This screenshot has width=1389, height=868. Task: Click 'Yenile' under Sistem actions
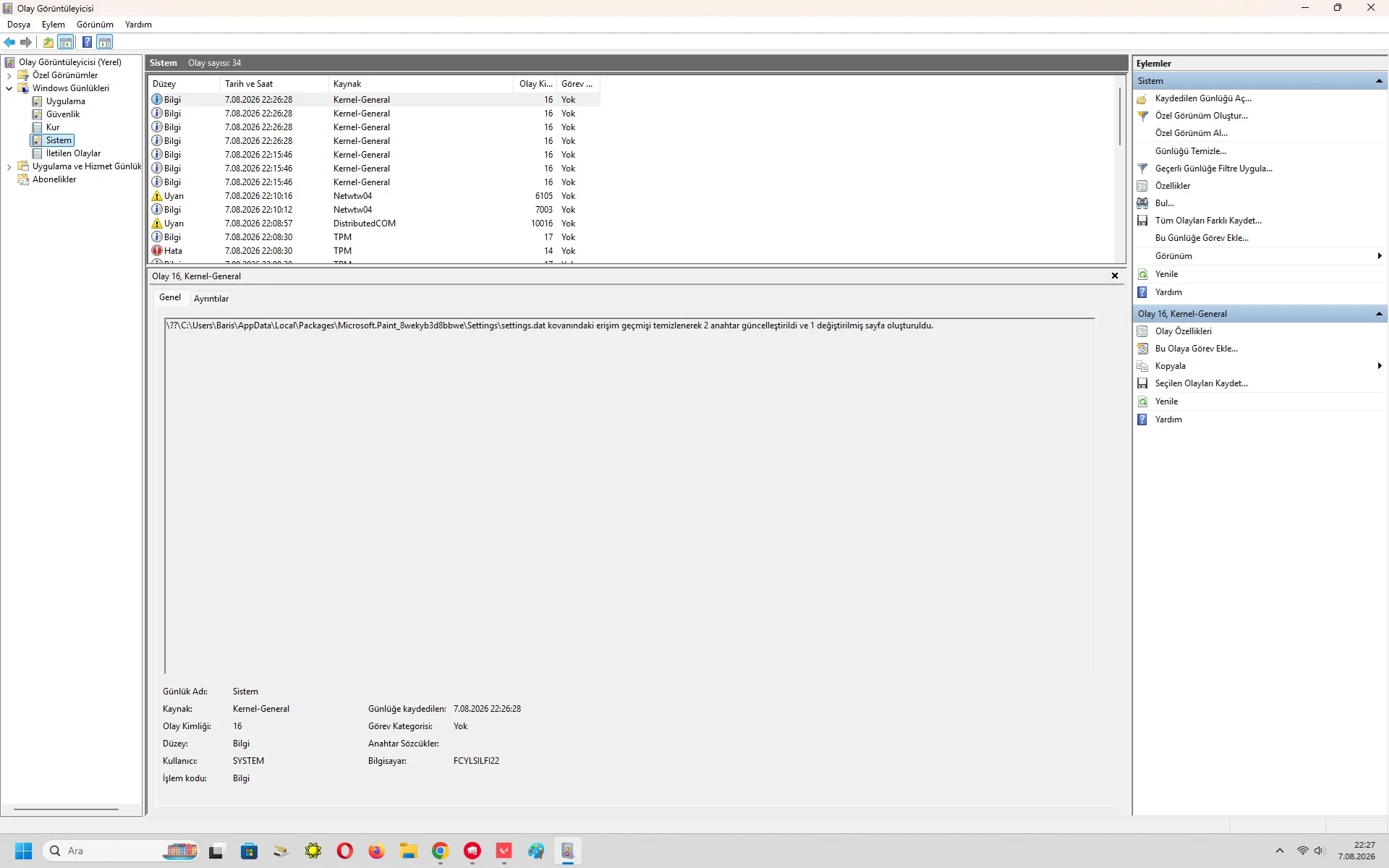[1166, 274]
